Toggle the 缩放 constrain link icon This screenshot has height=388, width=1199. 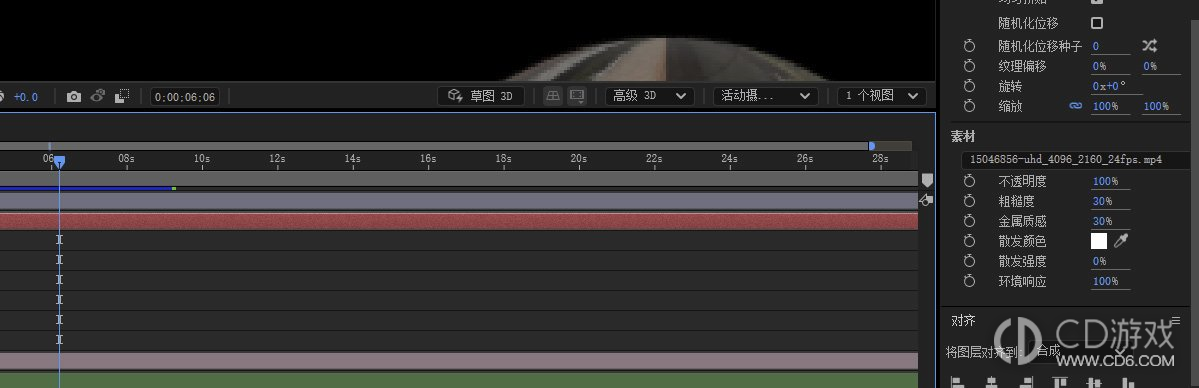(1076, 106)
